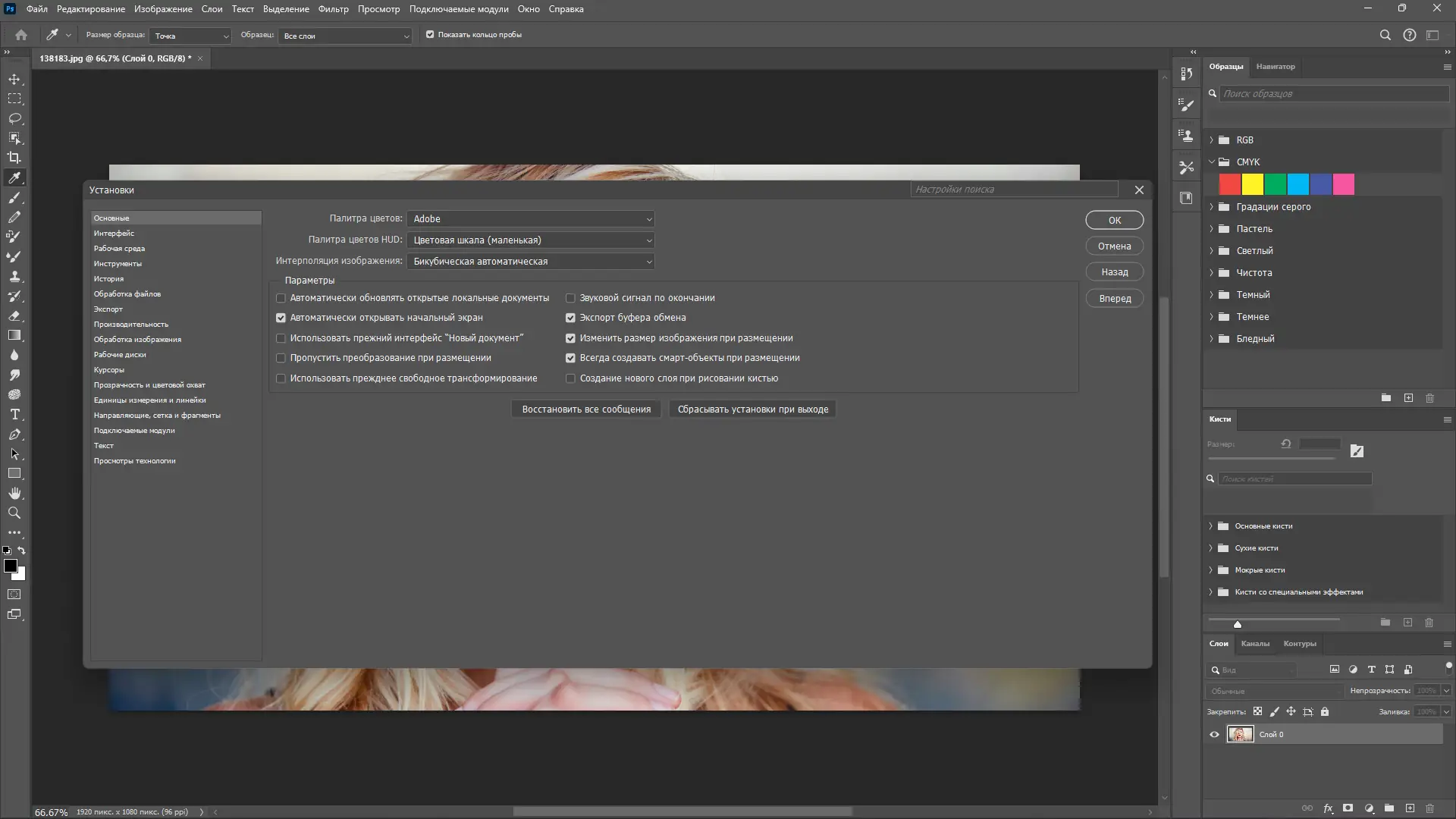
Task: Toggle 'Пропустить преобразование при размещении' checkbox
Action: point(281,358)
